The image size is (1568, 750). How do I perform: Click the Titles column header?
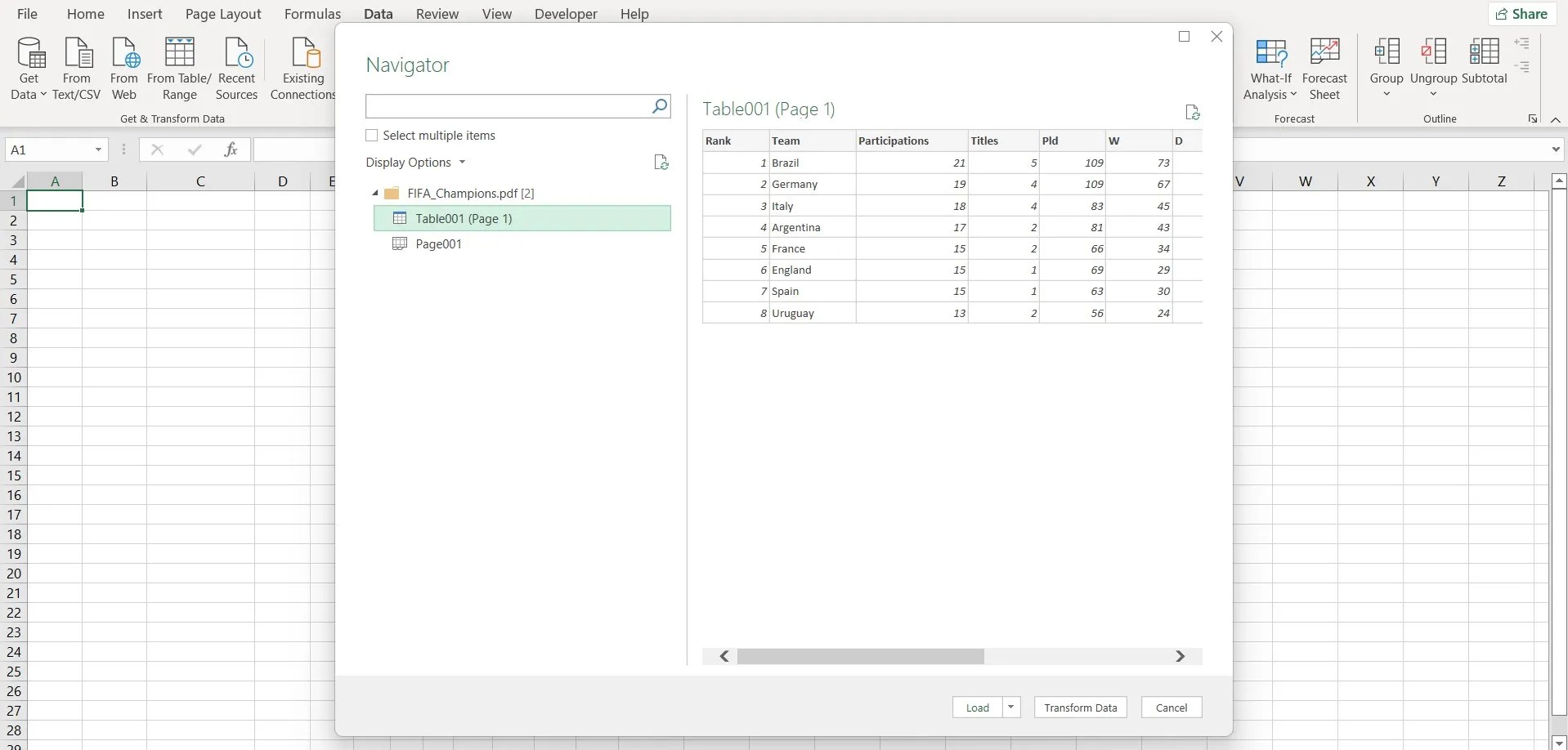[1003, 141]
